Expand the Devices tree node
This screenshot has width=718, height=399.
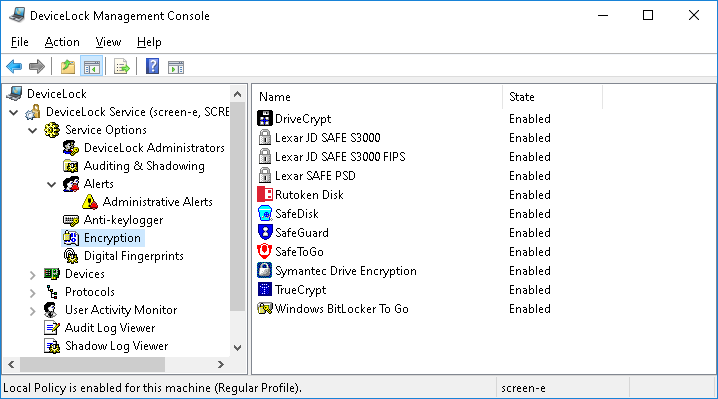point(33,275)
